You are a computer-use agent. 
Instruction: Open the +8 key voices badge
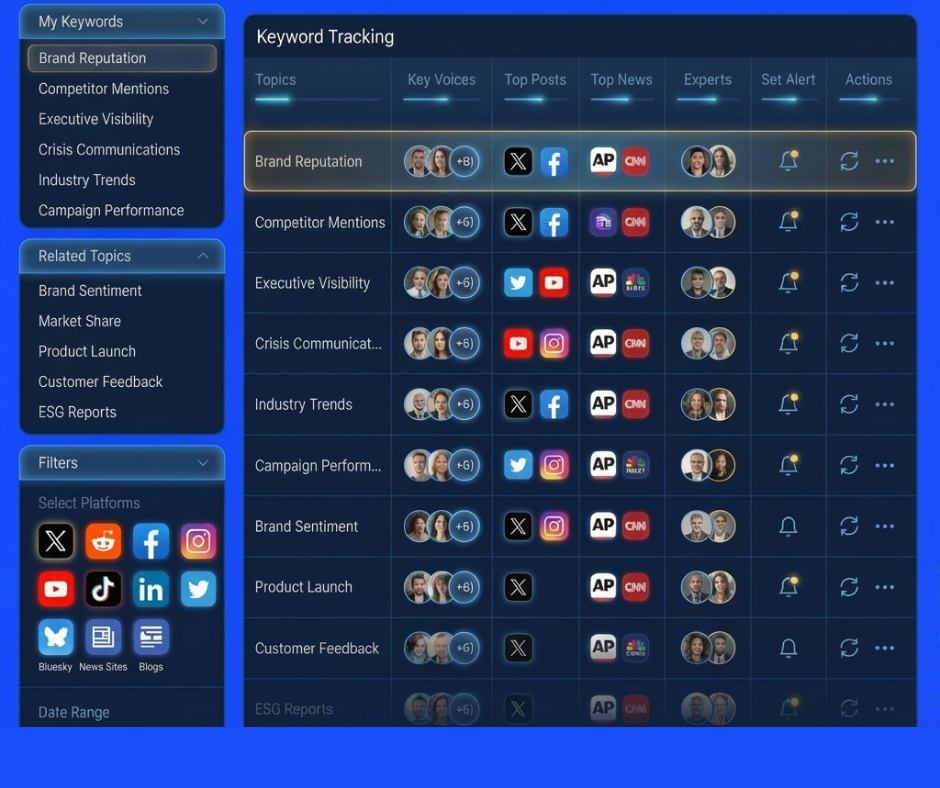(x=464, y=161)
